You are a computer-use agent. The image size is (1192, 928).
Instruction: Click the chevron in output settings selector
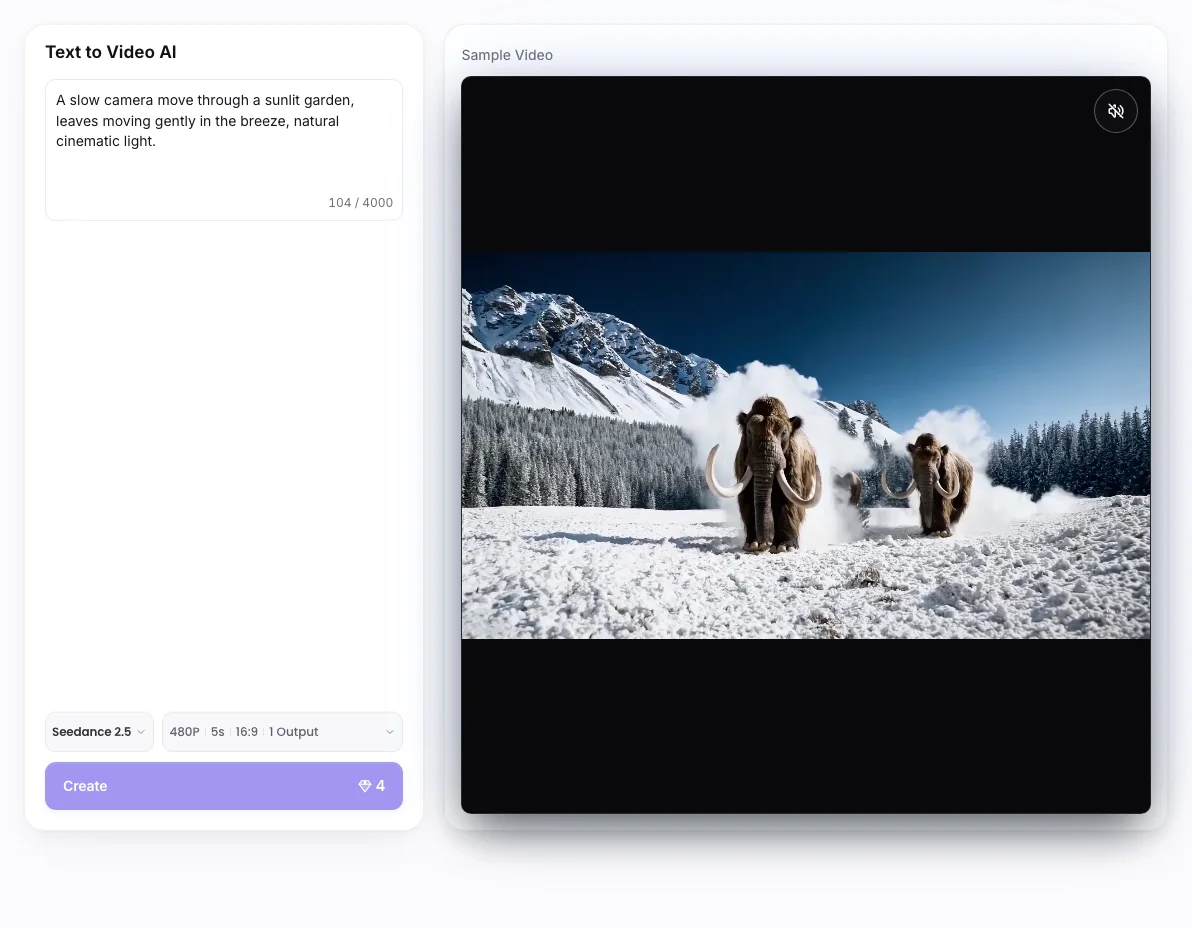click(390, 732)
